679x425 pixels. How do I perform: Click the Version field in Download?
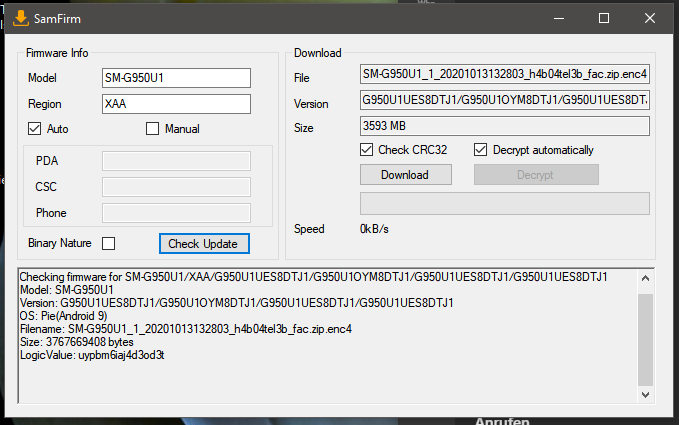[505, 100]
